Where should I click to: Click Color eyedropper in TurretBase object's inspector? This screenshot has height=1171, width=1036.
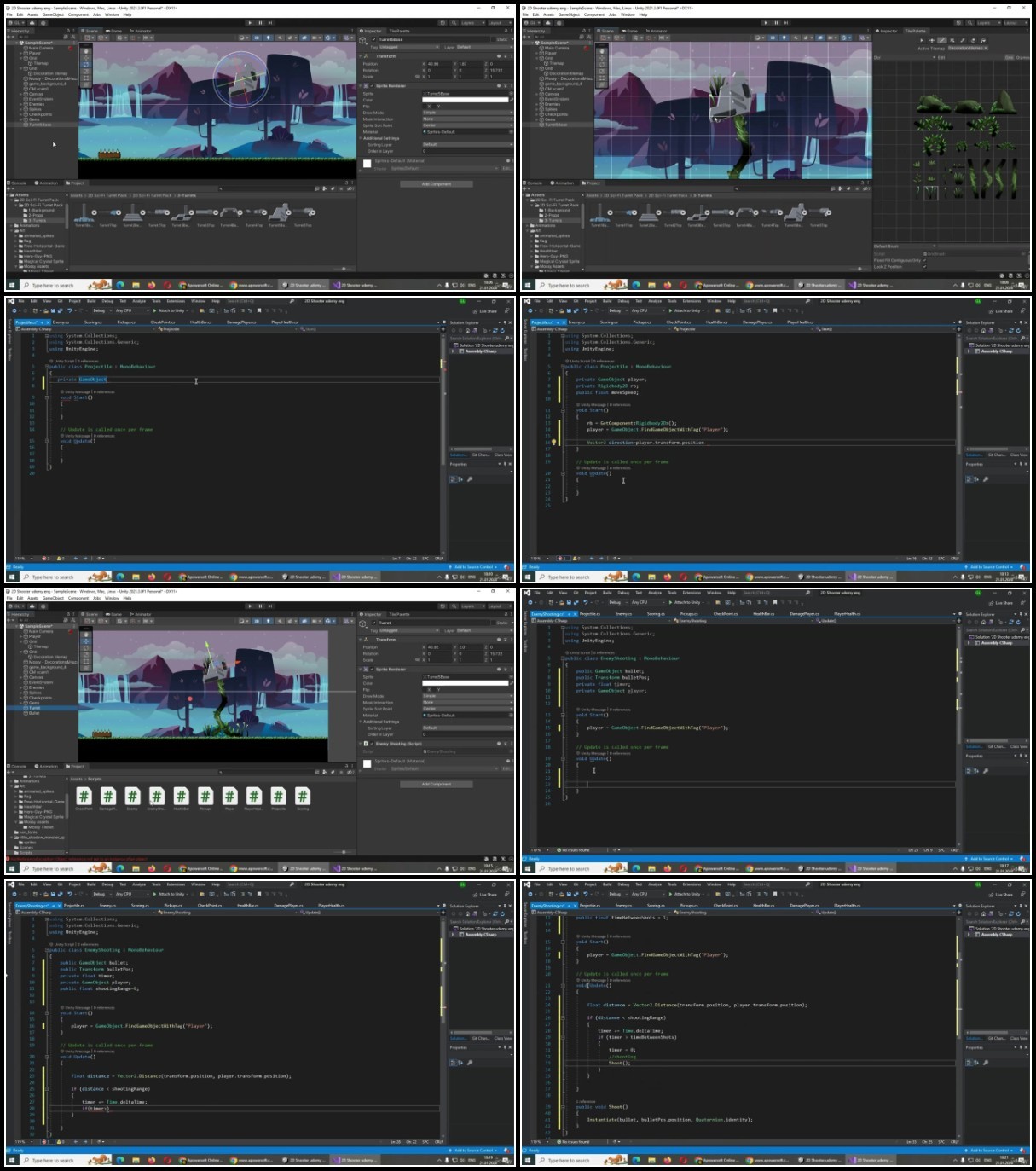pos(511,100)
